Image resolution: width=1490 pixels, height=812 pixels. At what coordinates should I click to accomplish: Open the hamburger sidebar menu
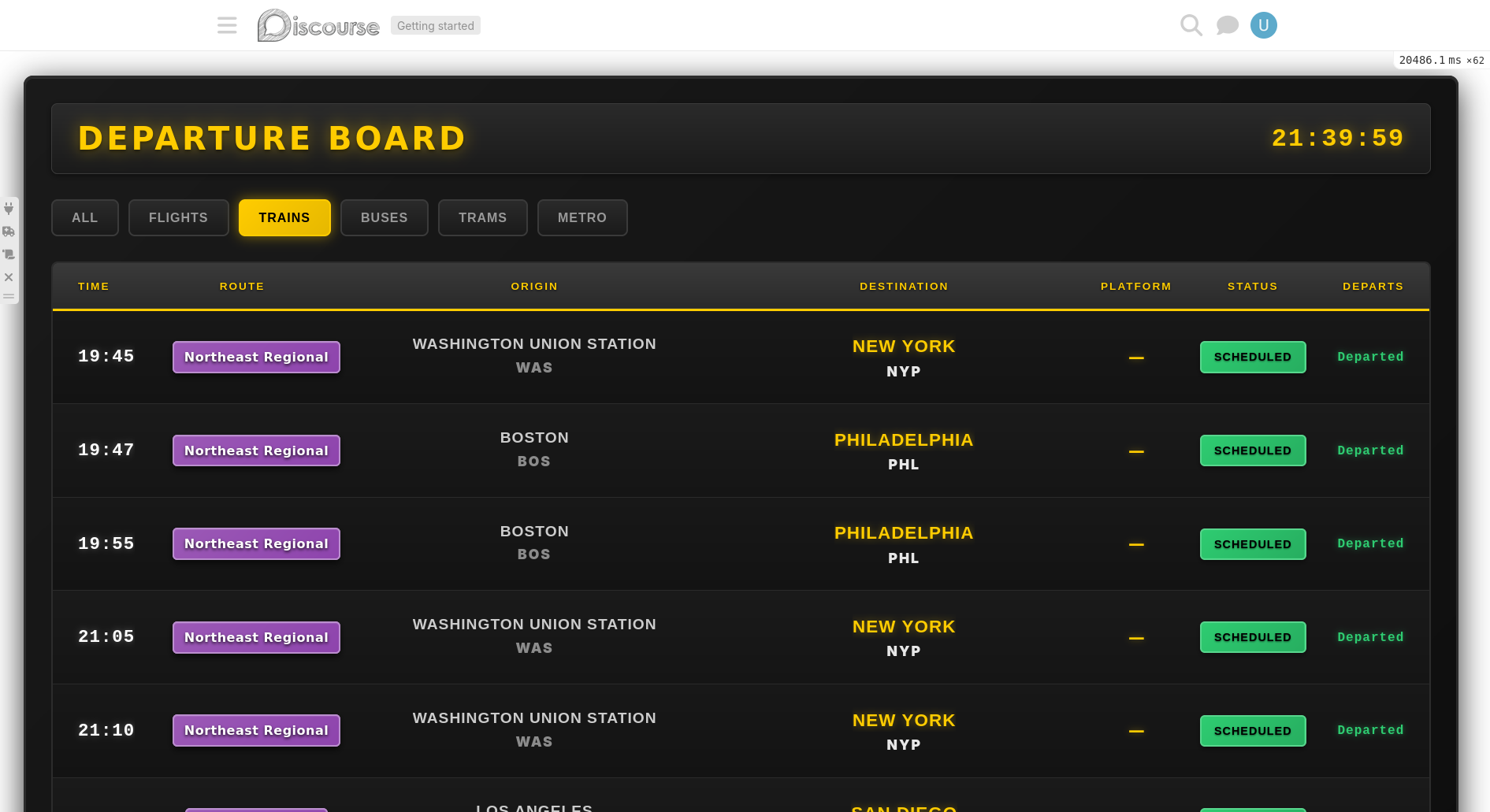point(227,25)
